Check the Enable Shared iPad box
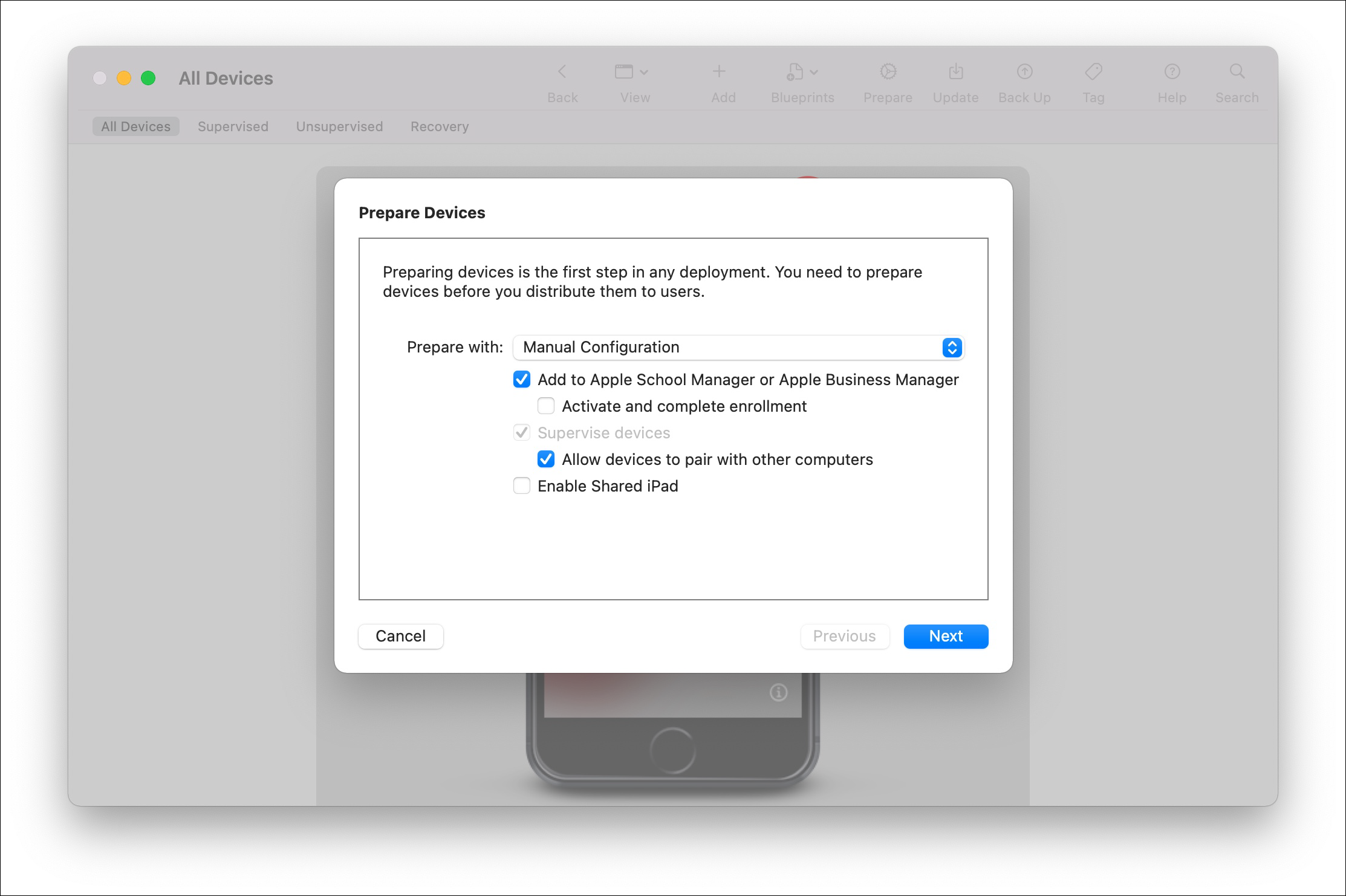1346x896 pixels. click(522, 486)
